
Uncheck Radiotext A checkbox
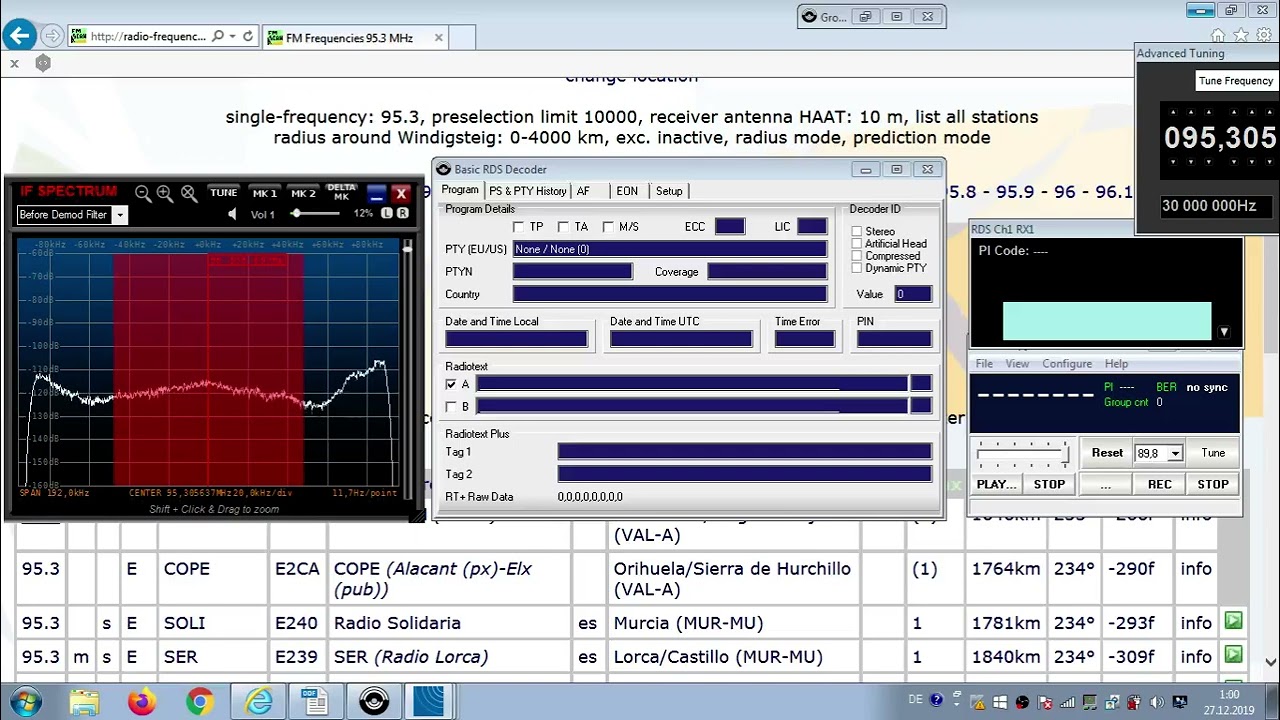(x=451, y=384)
